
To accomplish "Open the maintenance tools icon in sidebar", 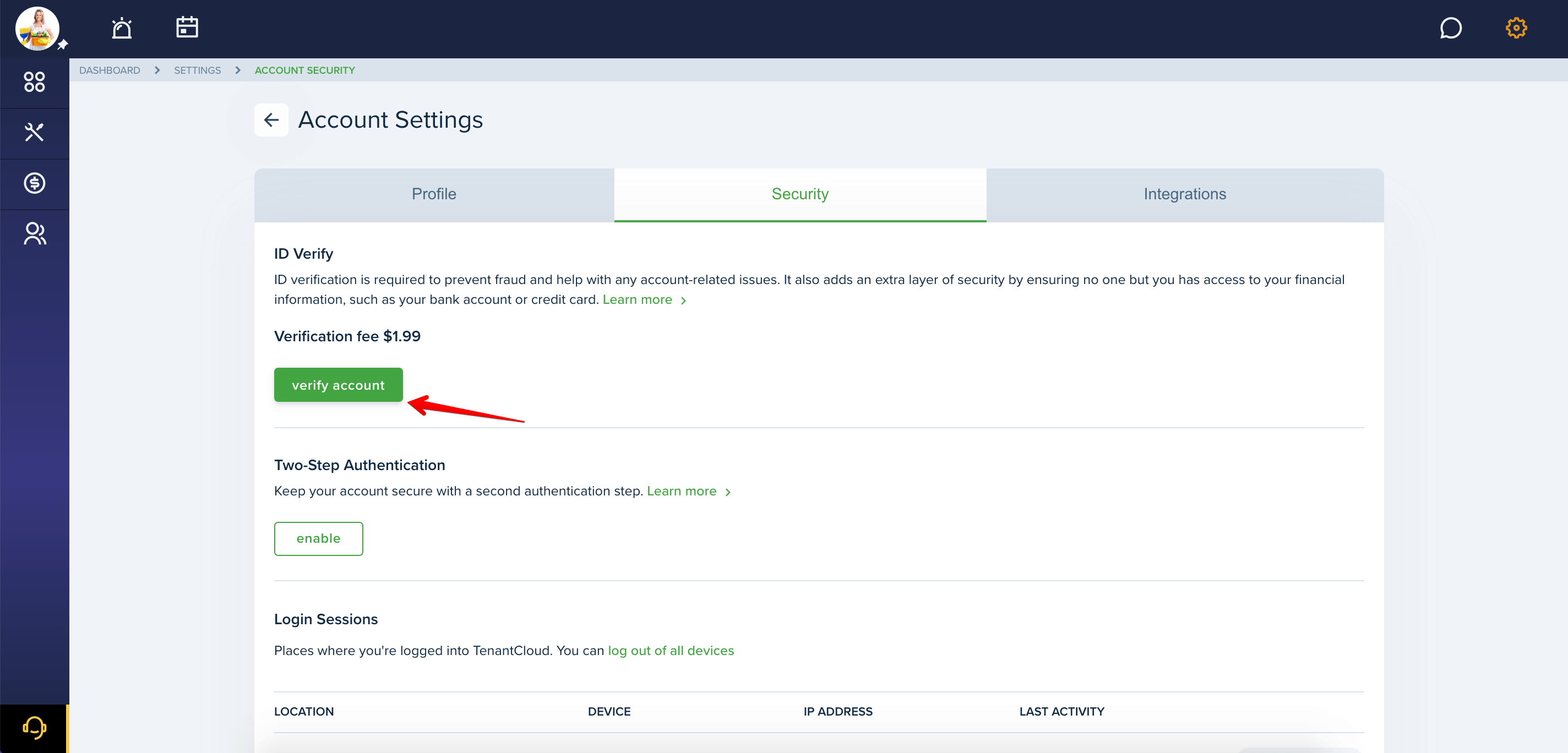I will tap(35, 132).
